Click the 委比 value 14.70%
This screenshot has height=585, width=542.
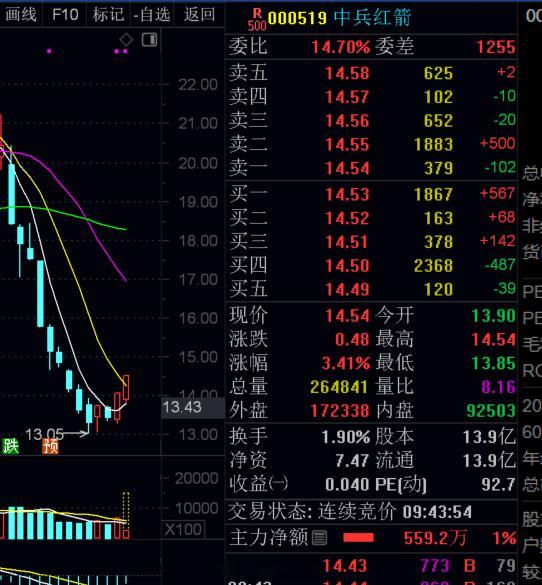[x=341, y=47]
